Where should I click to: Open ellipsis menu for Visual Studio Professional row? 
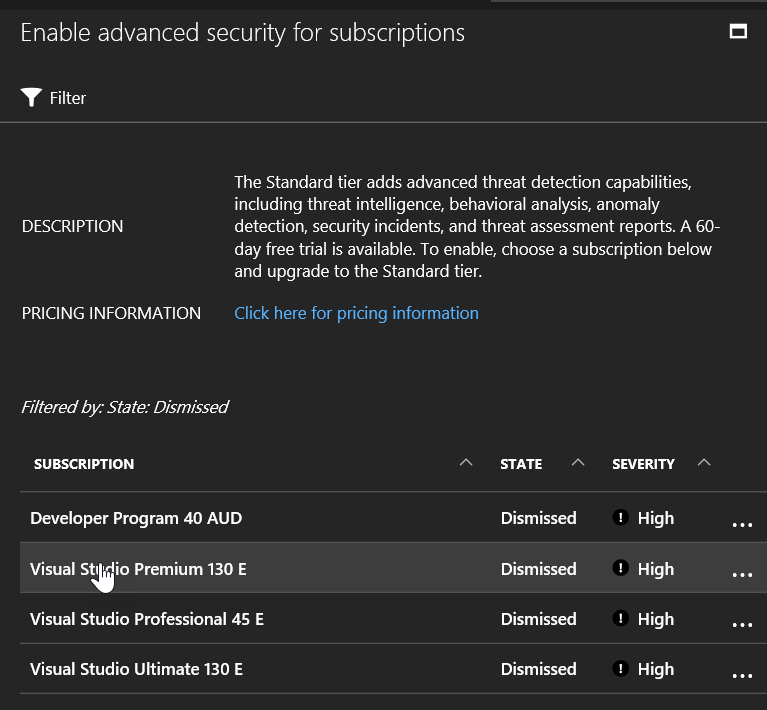(742, 624)
